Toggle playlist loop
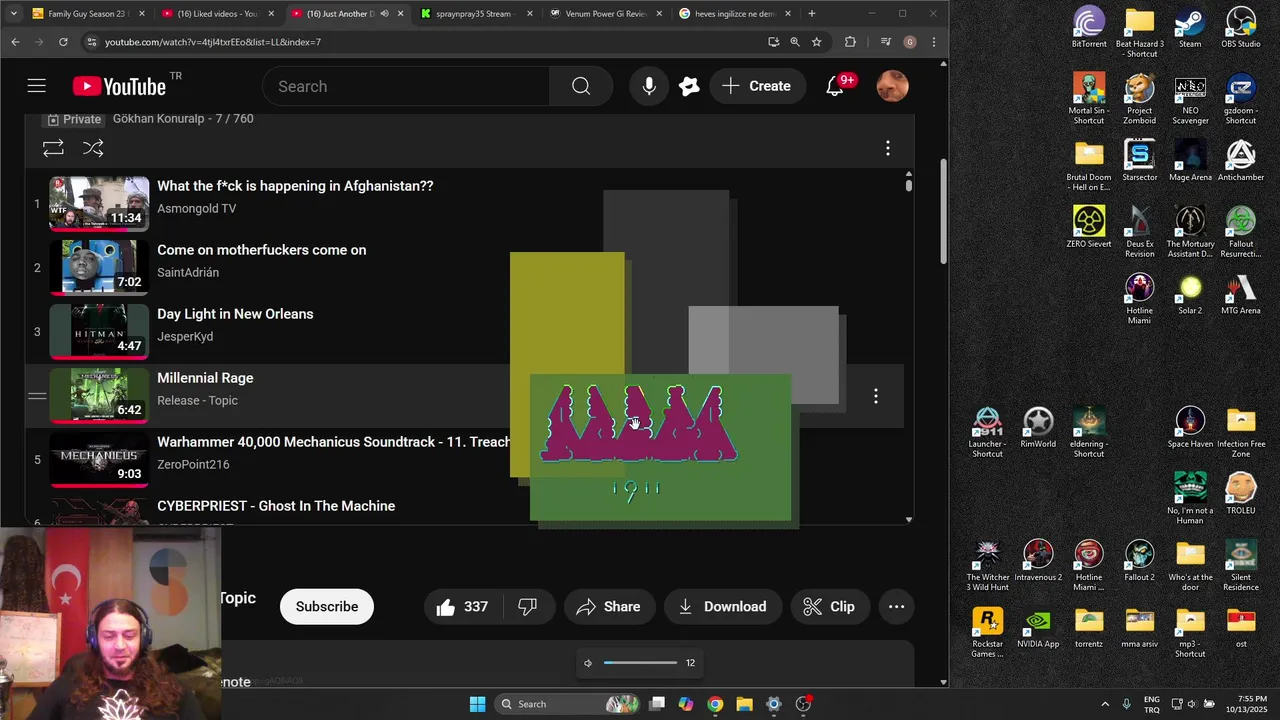Viewport: 1280px width, 720px height. [53, 148]
